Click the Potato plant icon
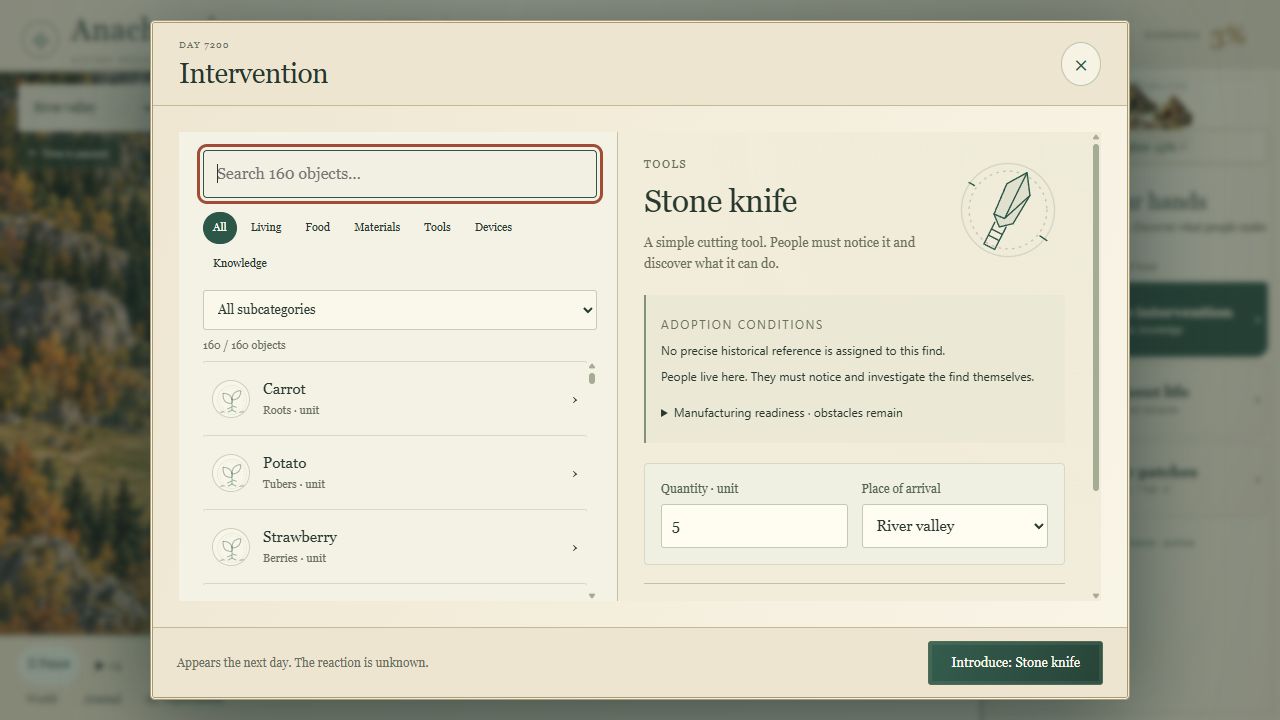This screenshot has width=1280, height=720. 231,473
